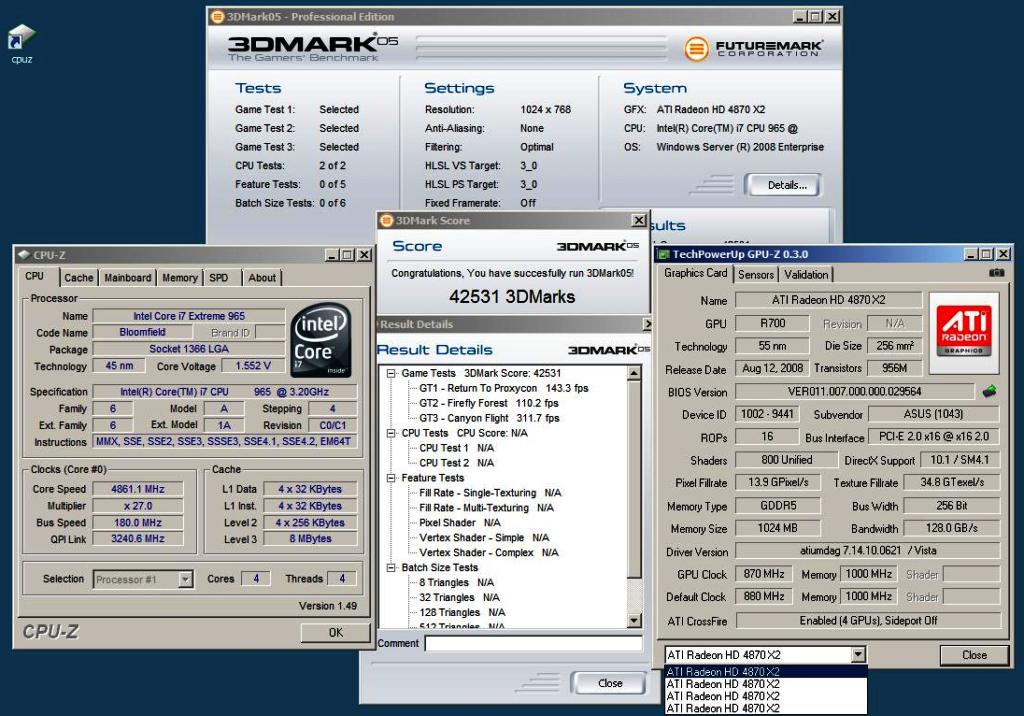Open the Mainboard tab in CPU-Z
This screenshot has height=716, width=1024.
[x=127, y=278]
